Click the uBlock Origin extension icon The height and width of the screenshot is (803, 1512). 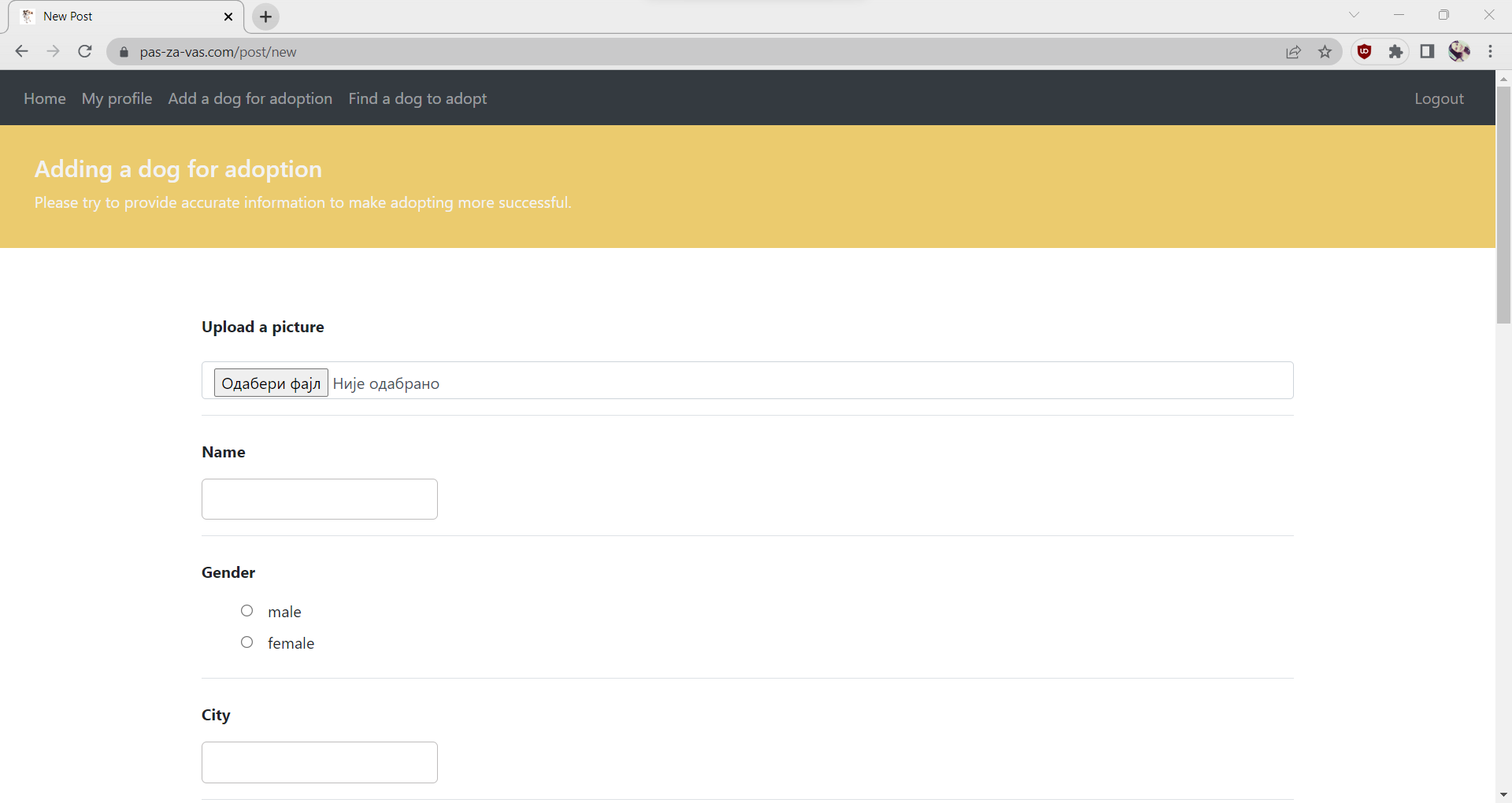click(1365, 51)
